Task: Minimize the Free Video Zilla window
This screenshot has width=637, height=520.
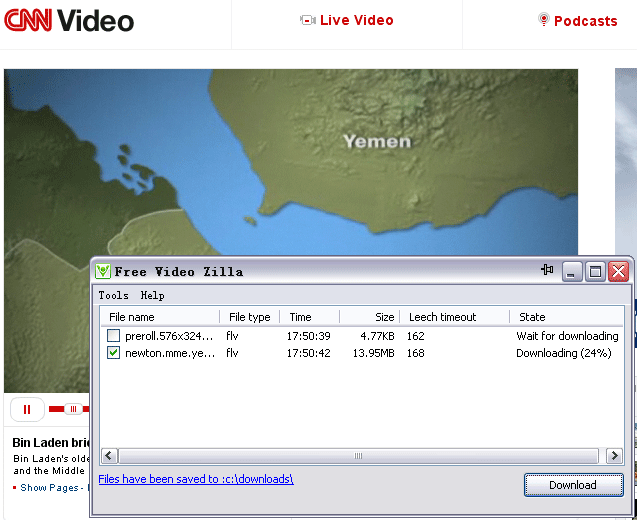Action: (x=572, y=271)
